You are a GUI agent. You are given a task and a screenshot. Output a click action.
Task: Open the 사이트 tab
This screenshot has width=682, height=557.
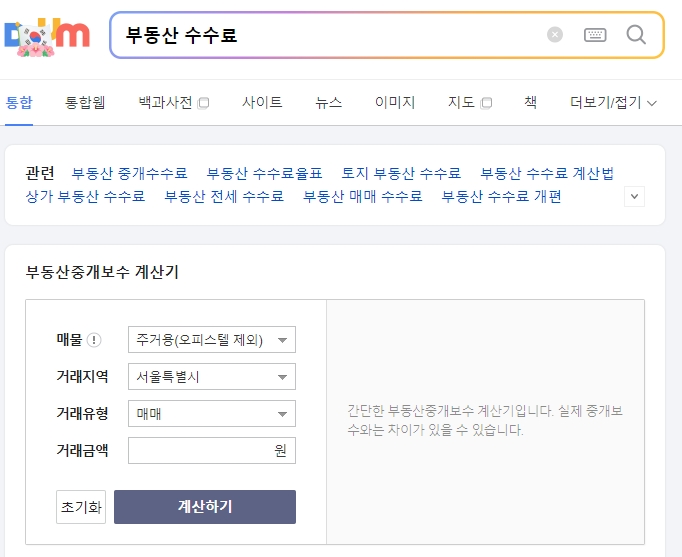click(x=262, y=103)
